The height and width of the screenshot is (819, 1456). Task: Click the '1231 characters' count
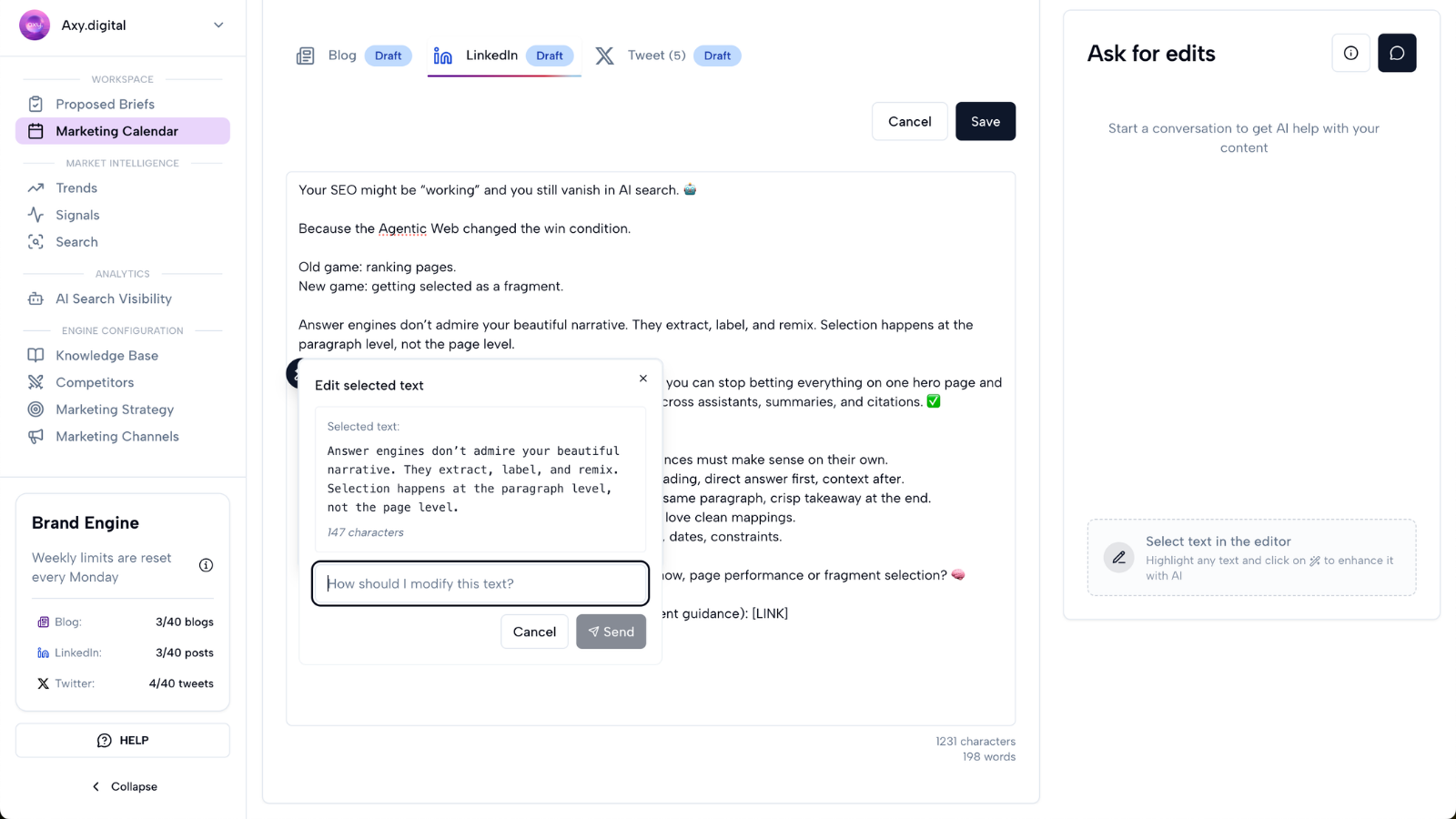[976, 742]
